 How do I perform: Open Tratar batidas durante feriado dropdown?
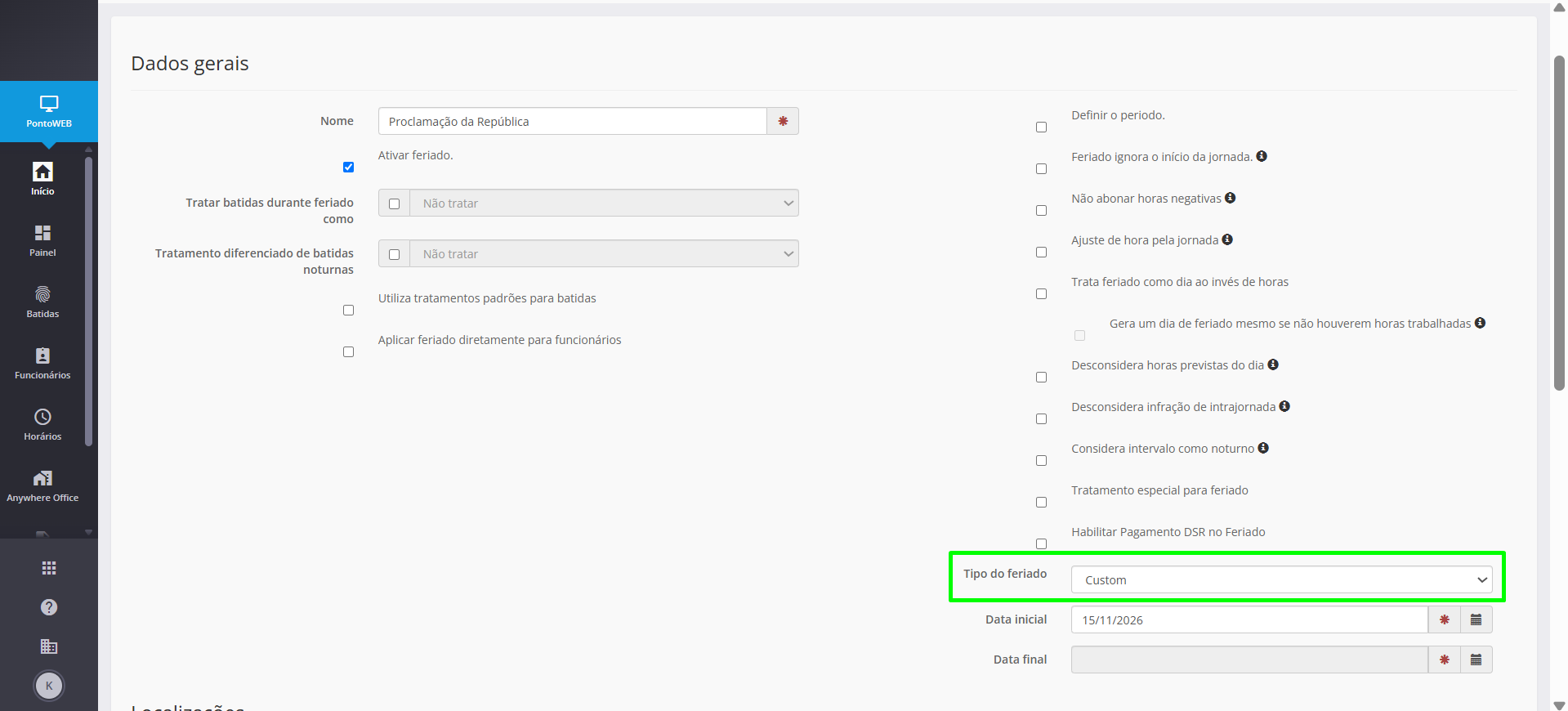[605, 203]
